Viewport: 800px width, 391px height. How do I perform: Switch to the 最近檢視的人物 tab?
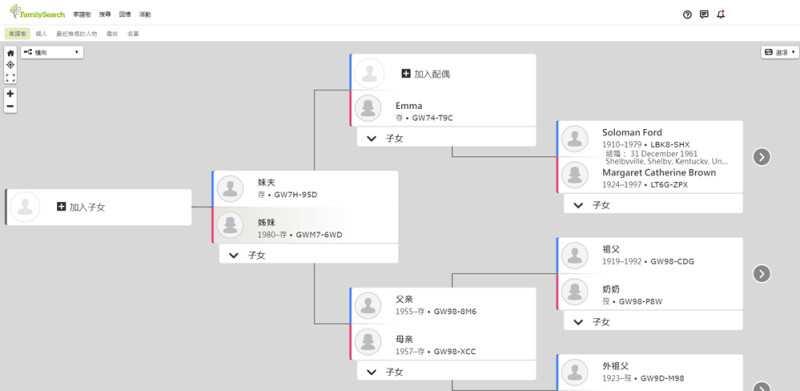(77, 34)
